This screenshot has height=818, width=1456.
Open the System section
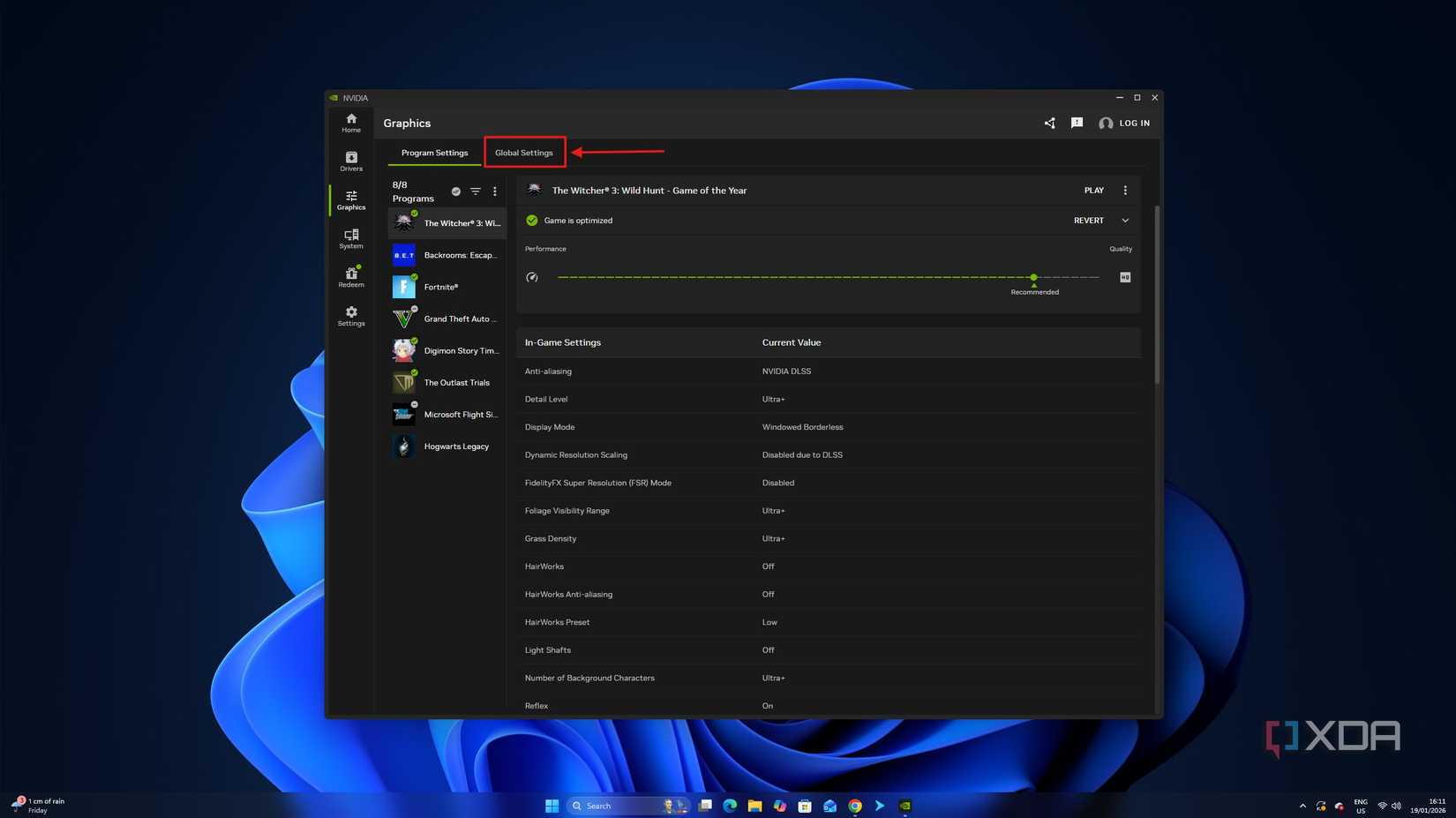(x=350, y=239)
